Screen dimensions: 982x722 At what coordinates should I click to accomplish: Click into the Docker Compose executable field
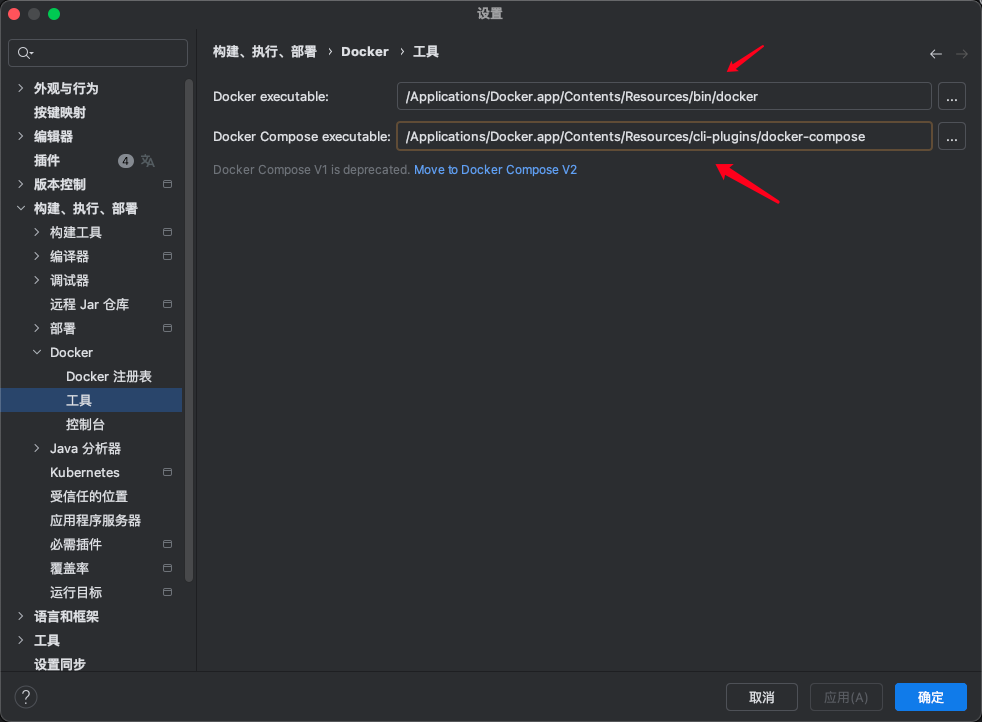click(664, 137)
